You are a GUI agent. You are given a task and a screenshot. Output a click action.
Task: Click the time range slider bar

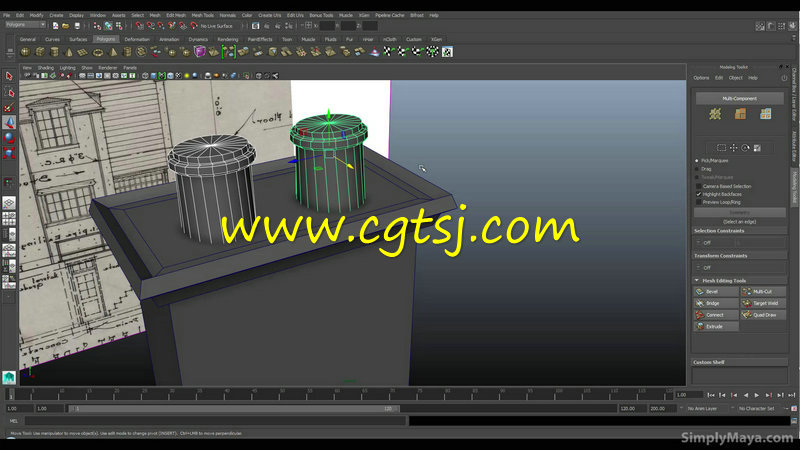[x=234, y=409]
